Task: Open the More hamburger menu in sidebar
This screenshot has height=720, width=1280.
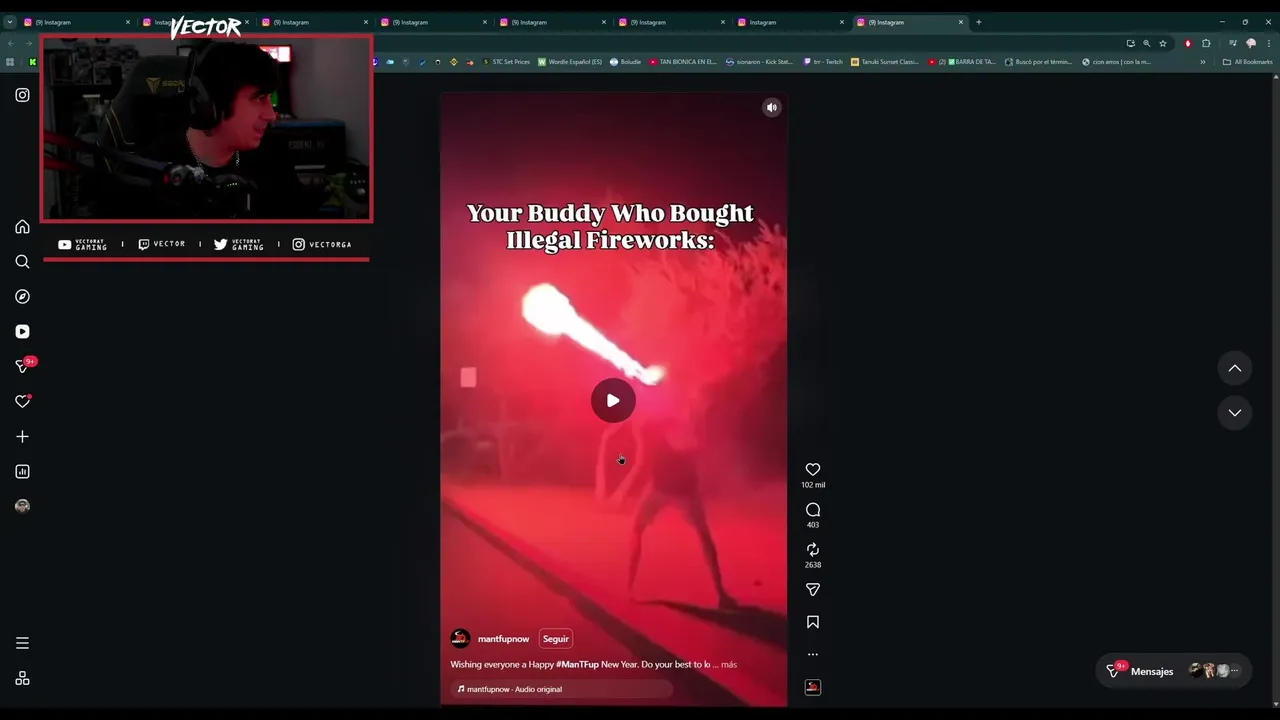Action: point(22,643)
